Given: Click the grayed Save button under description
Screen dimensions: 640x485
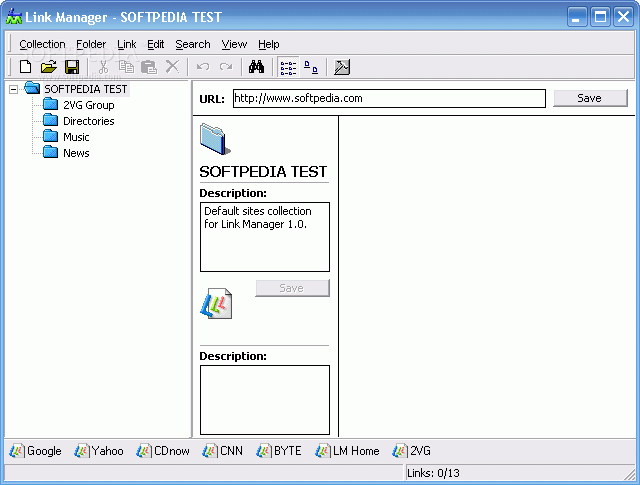Looking at the screenshot, I should [x=292, y=288].
